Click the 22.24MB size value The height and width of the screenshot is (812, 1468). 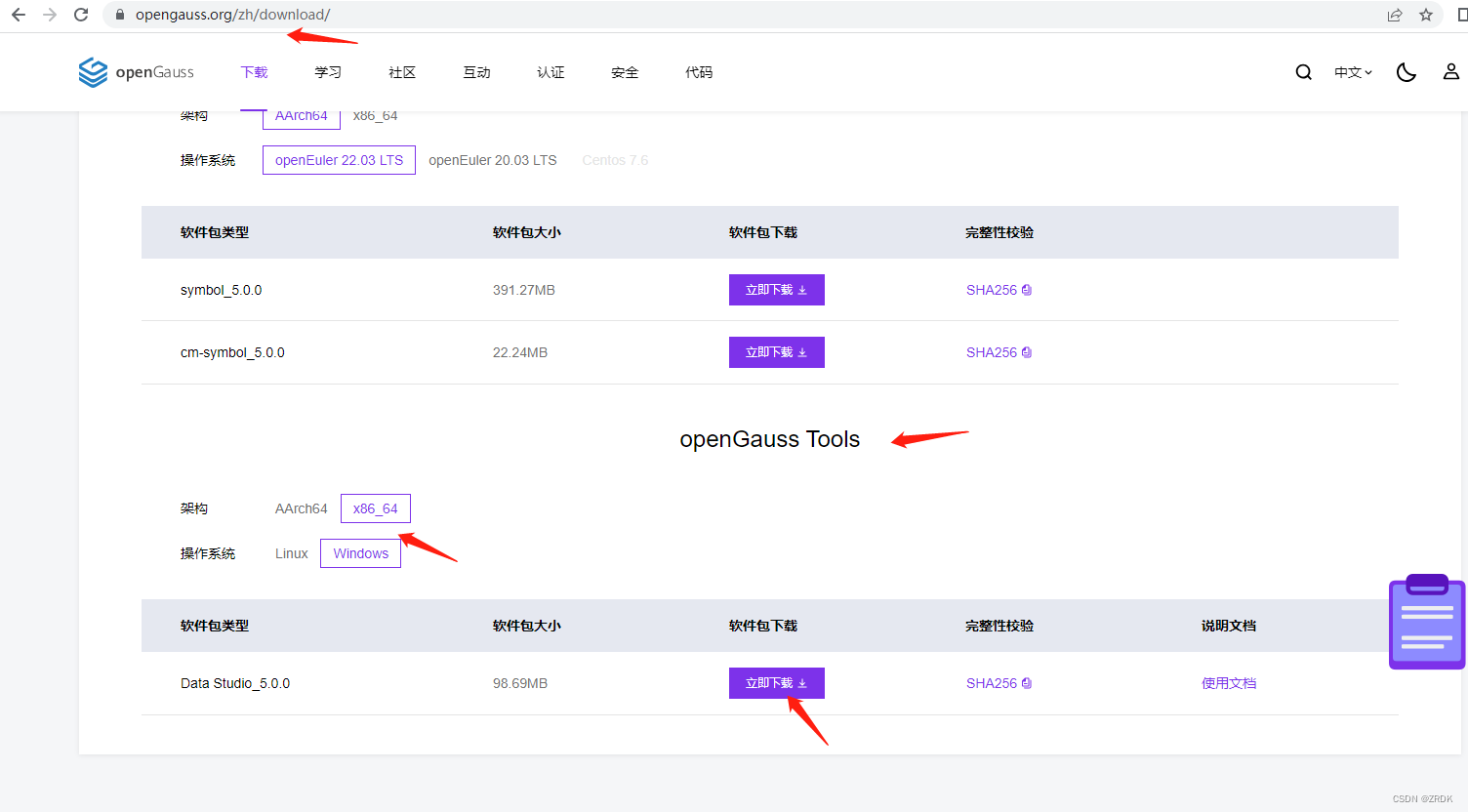(x=520, y=352)
